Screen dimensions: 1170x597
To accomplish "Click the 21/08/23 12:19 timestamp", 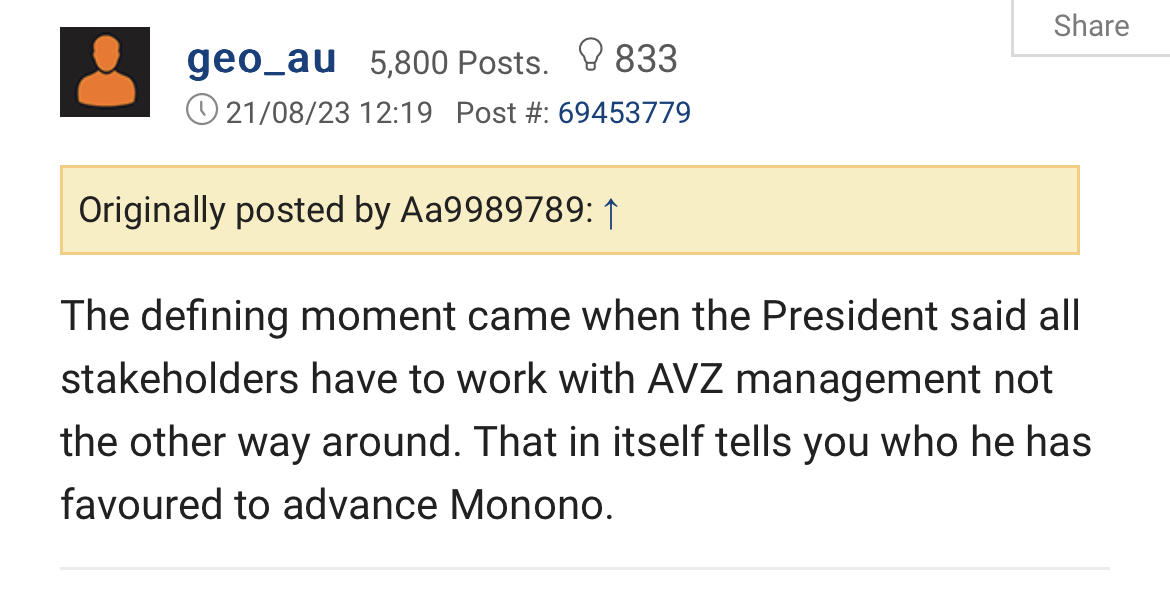I will click(x=329, y=112).
